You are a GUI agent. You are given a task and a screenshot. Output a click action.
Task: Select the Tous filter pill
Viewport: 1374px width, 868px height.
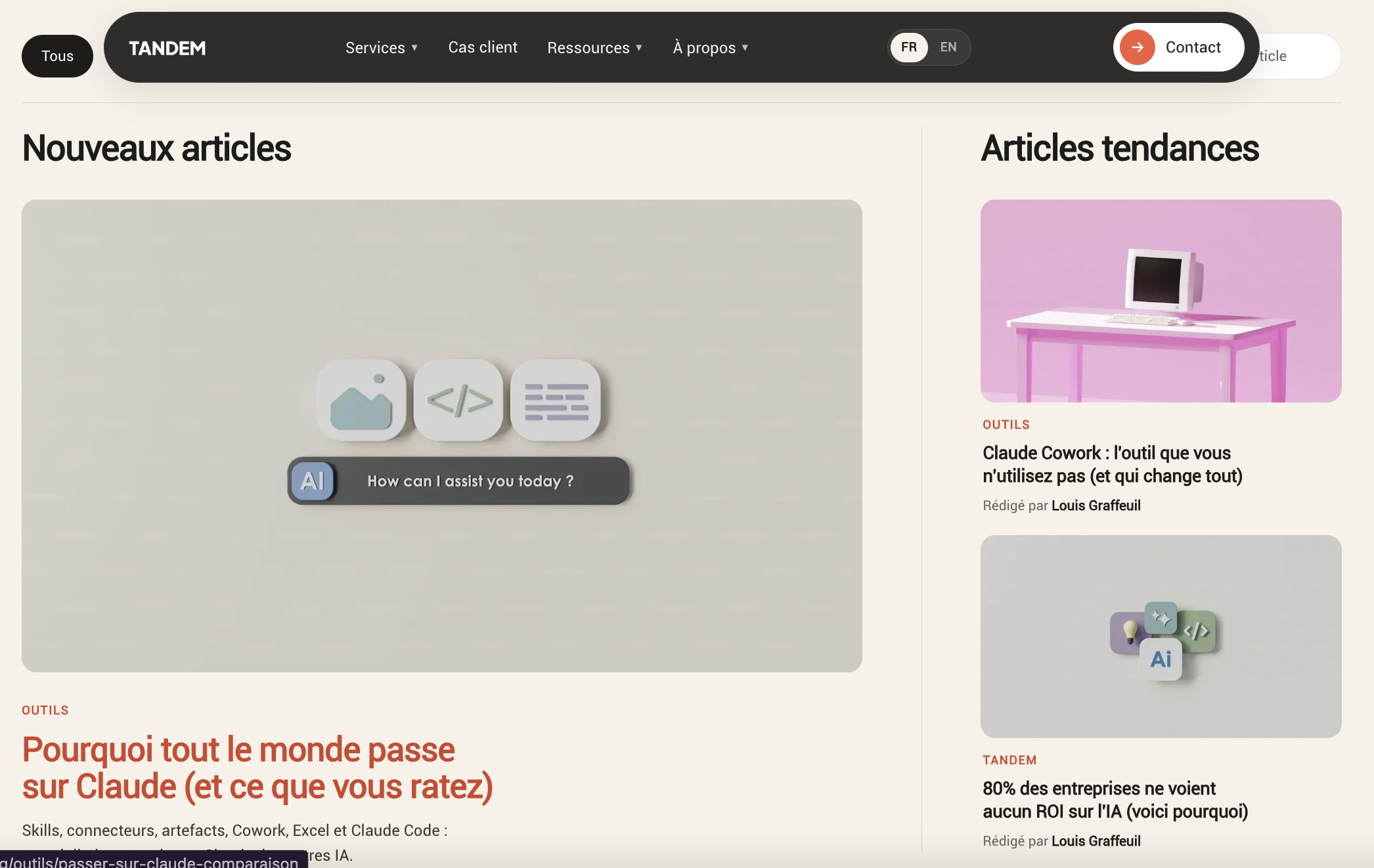click(57, 56)
